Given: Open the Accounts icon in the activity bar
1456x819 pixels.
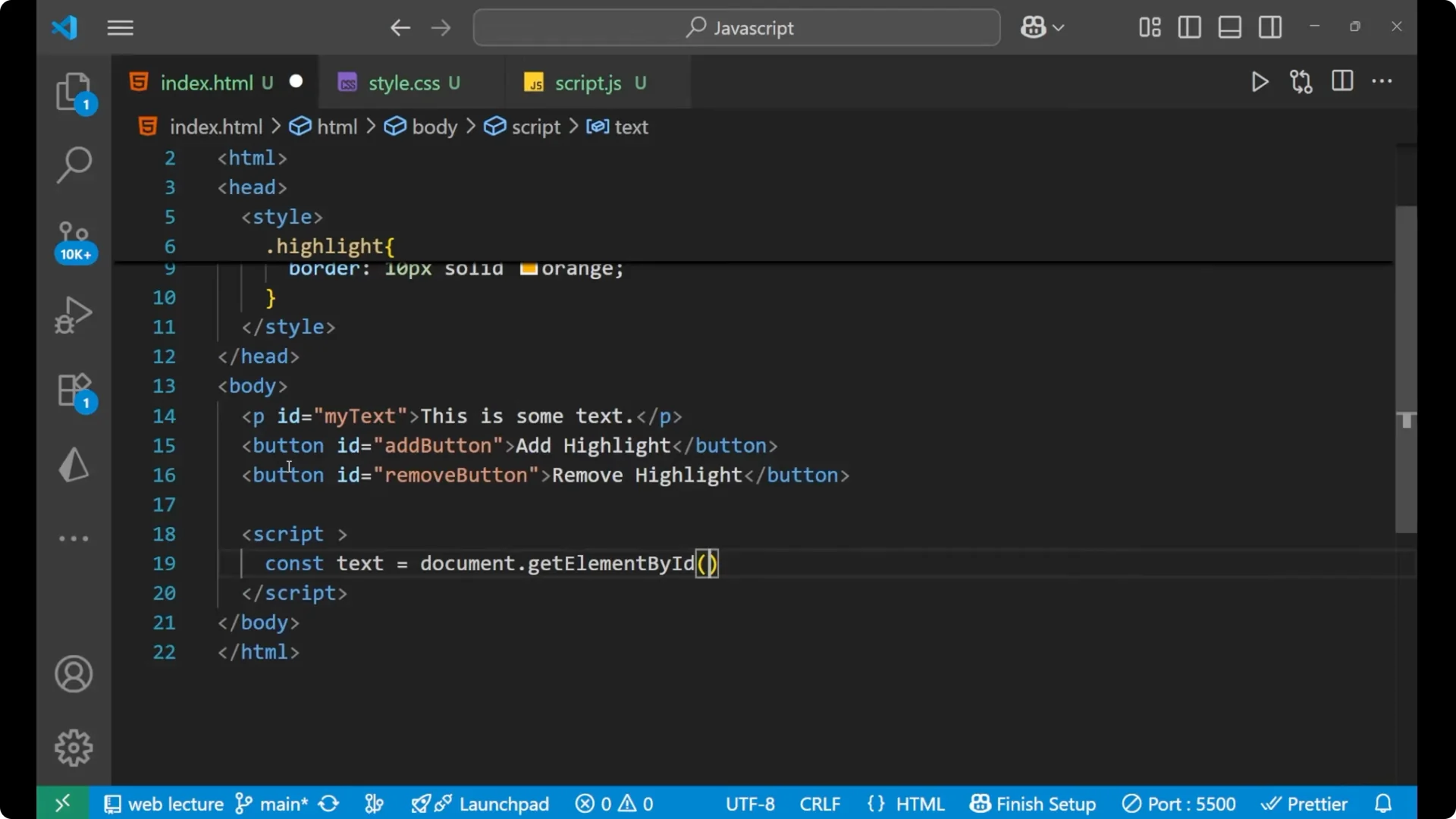Looking at the screenshot, I should [x=74, y=674].
